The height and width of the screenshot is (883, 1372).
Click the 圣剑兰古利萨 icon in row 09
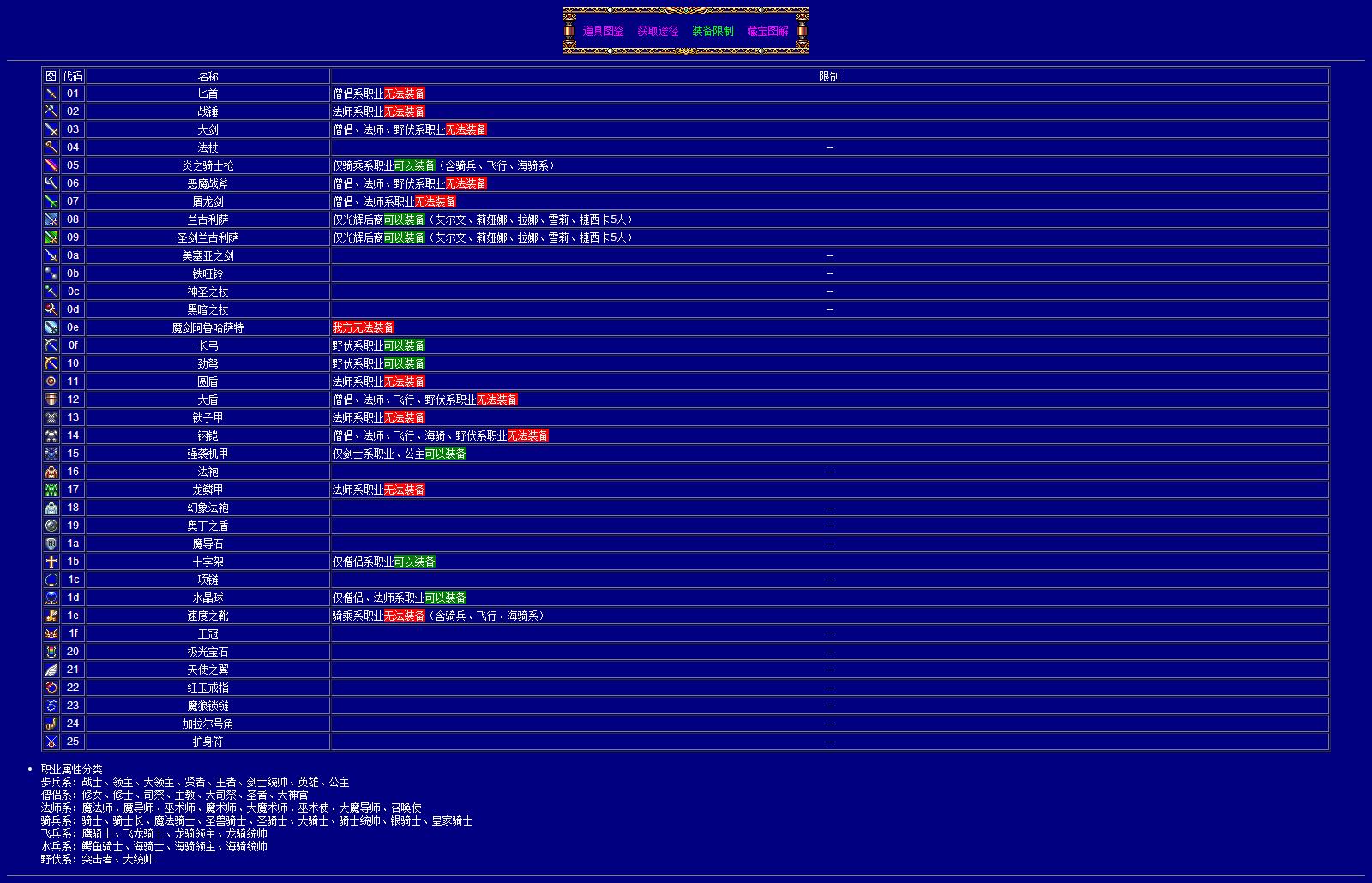[x=51, y=237]
